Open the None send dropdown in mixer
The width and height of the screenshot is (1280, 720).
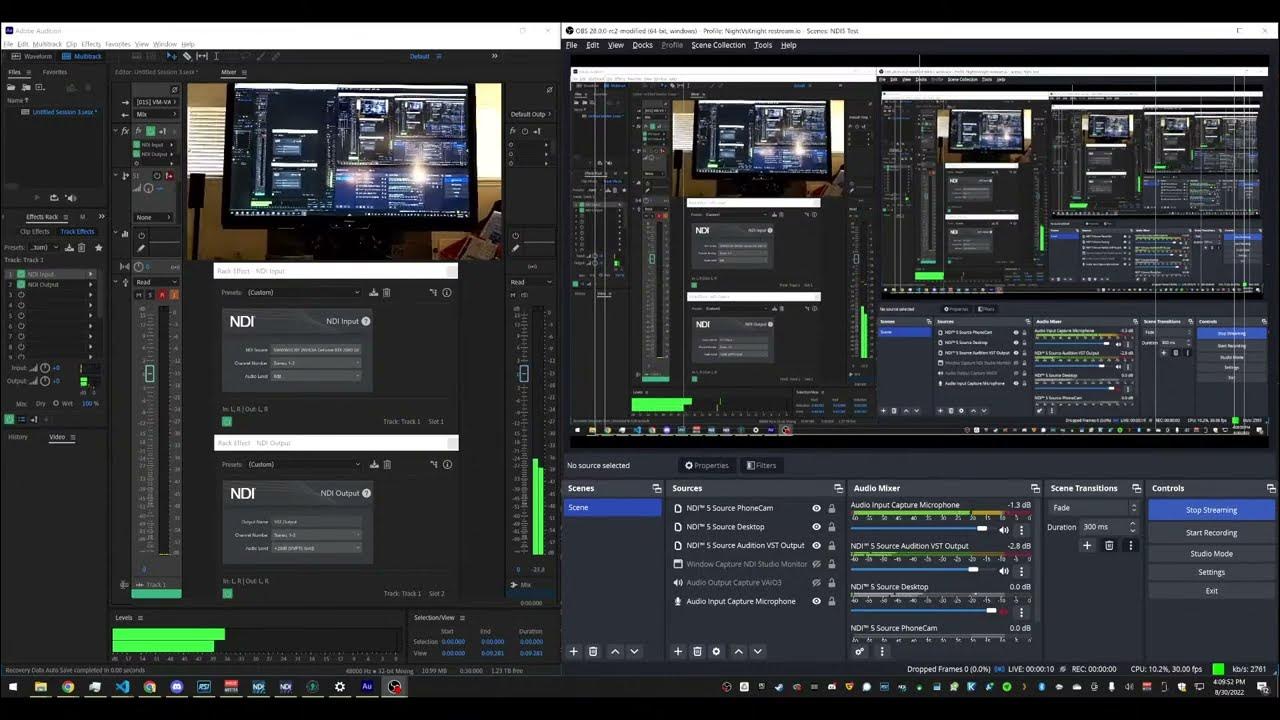click(155, 217)
